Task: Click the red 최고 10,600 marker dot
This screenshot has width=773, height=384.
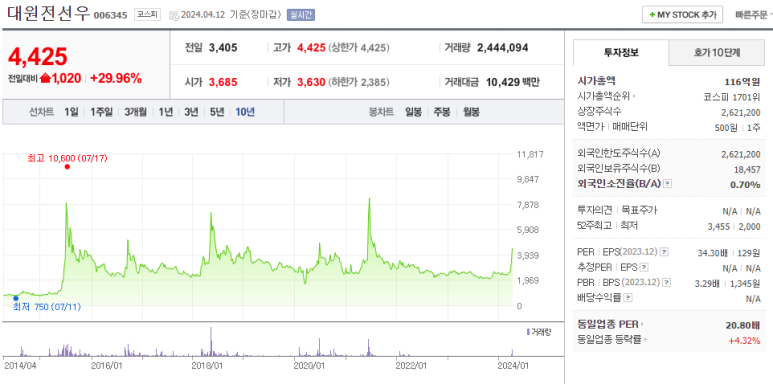Action: point(67,167)
